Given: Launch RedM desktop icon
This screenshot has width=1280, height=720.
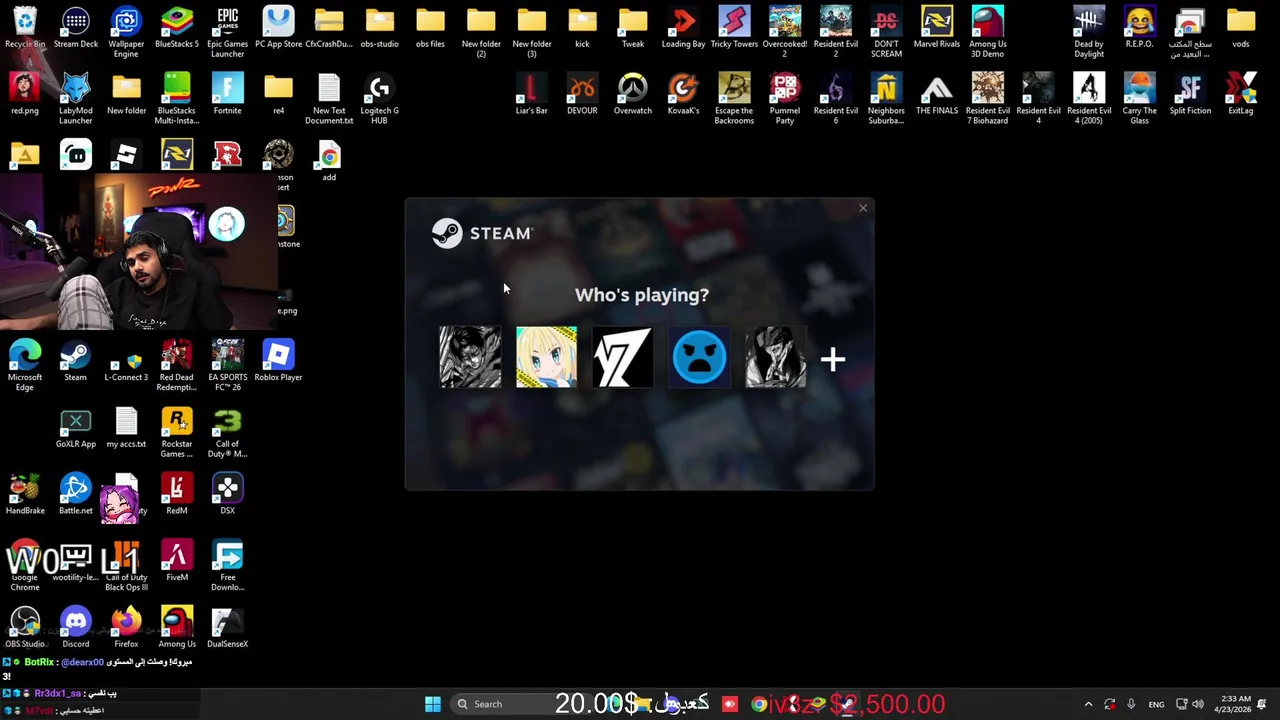Looking at the screenshot, I should 177,494.
